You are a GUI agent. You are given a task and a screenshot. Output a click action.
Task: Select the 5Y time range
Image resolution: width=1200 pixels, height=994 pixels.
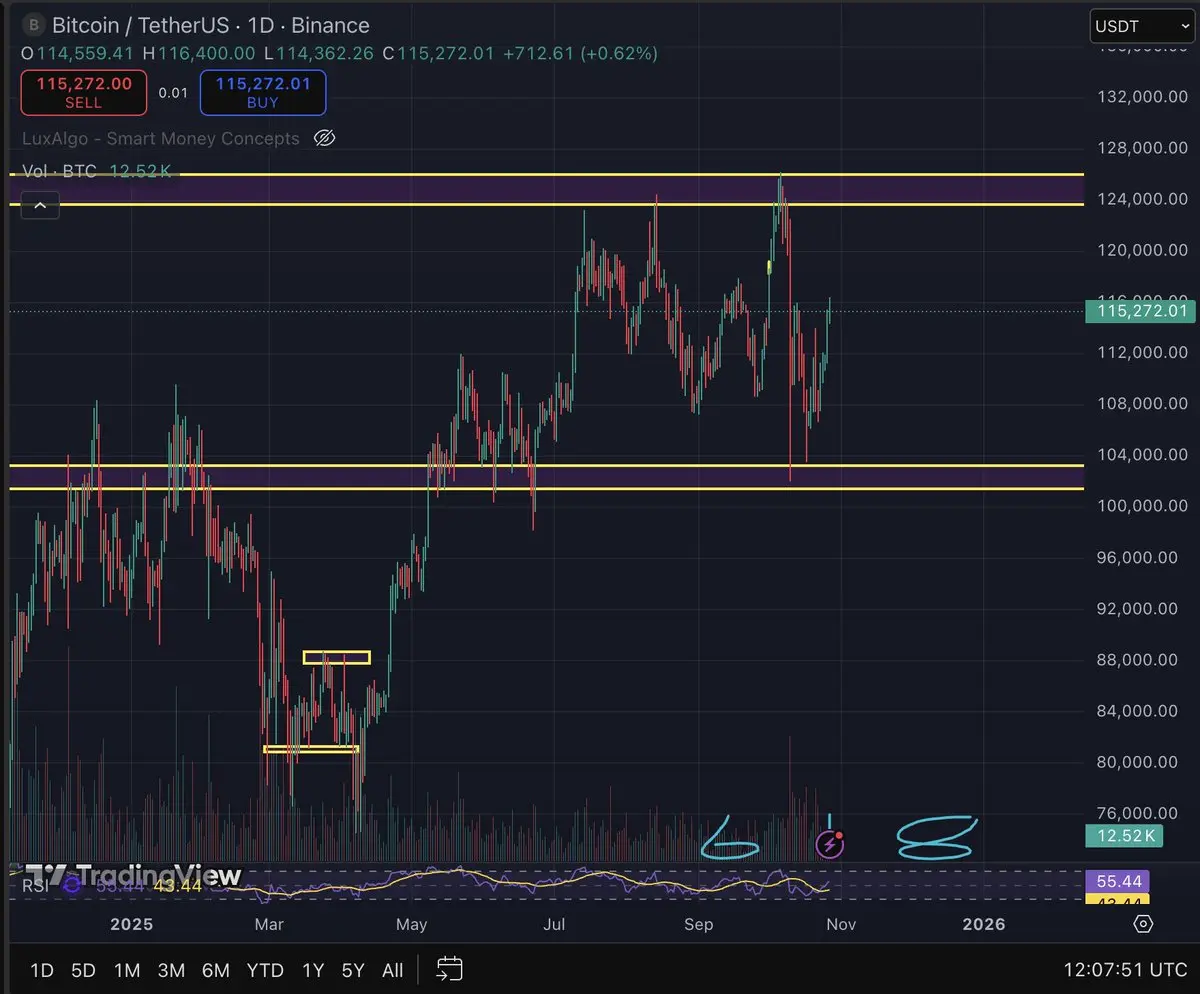pyautogui.click(x=353, y=970)
